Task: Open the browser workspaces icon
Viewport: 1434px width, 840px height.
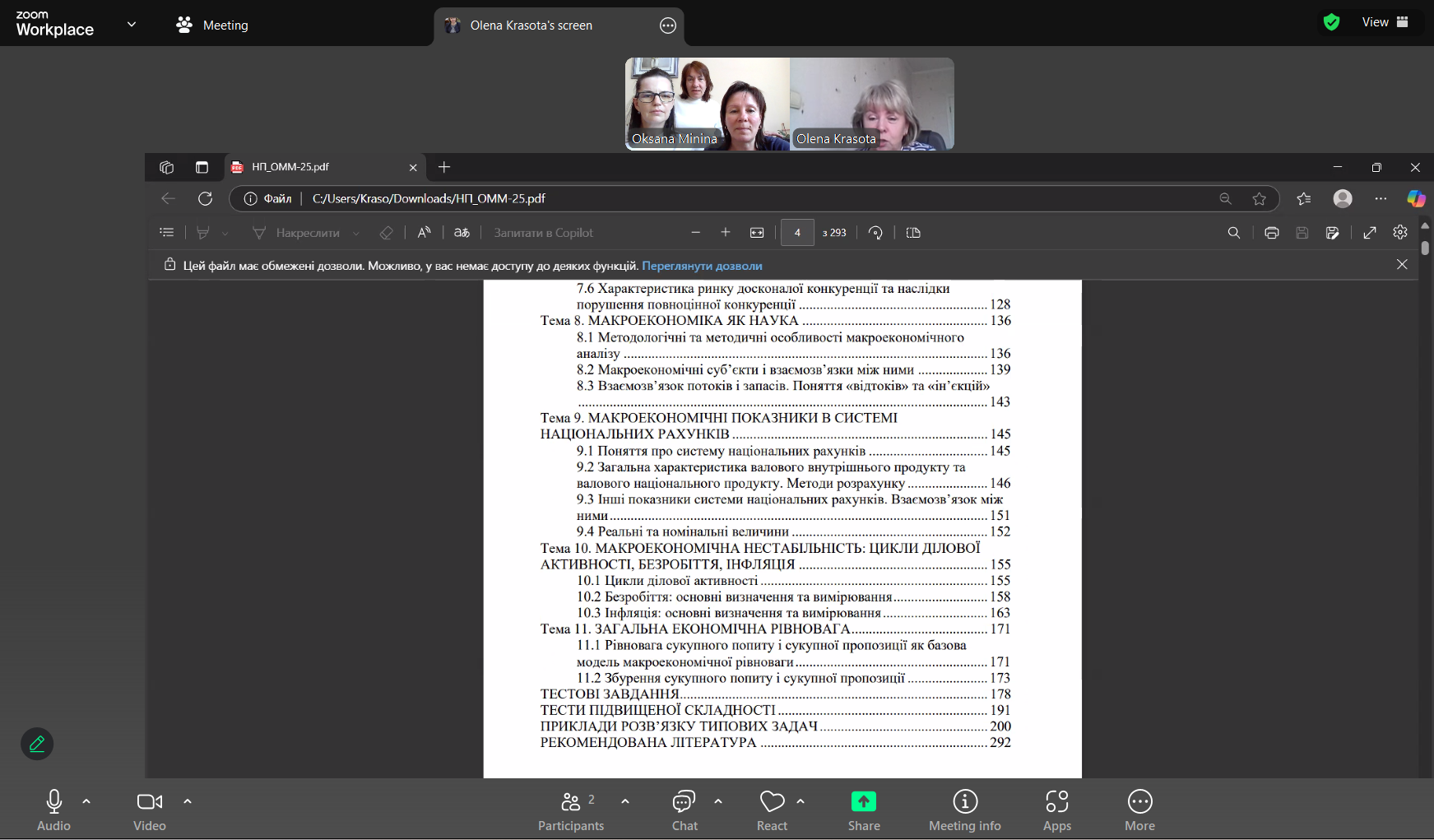Action: tap(167, 167)
